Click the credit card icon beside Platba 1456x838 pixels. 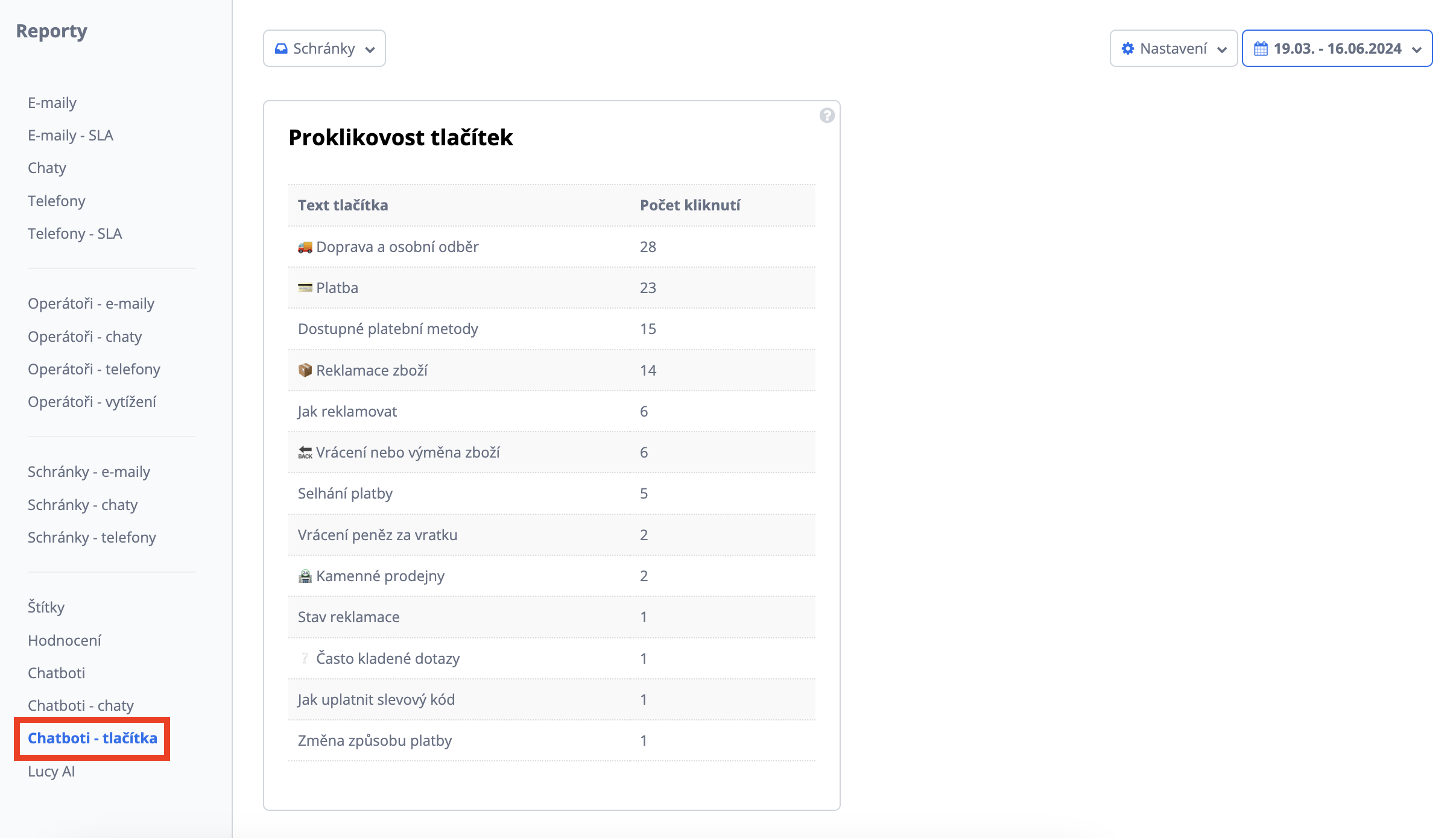[x=305, y=288]
